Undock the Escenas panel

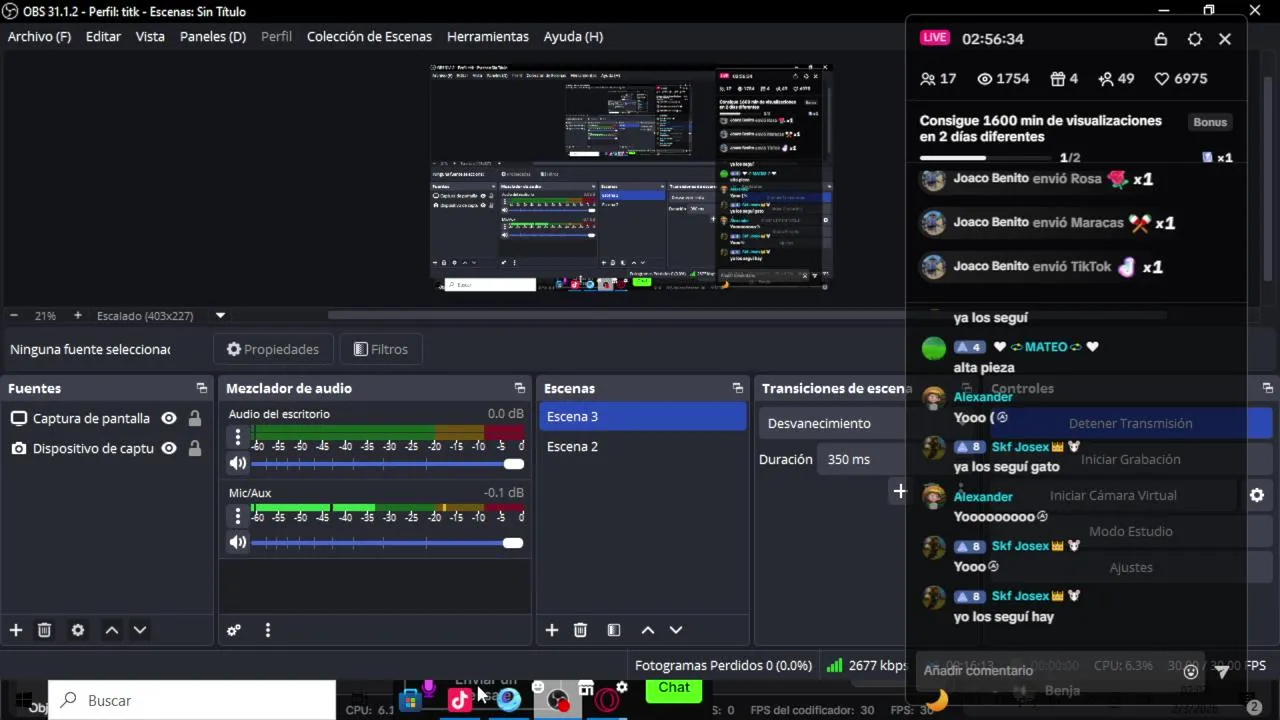click(x=738, y=388)
